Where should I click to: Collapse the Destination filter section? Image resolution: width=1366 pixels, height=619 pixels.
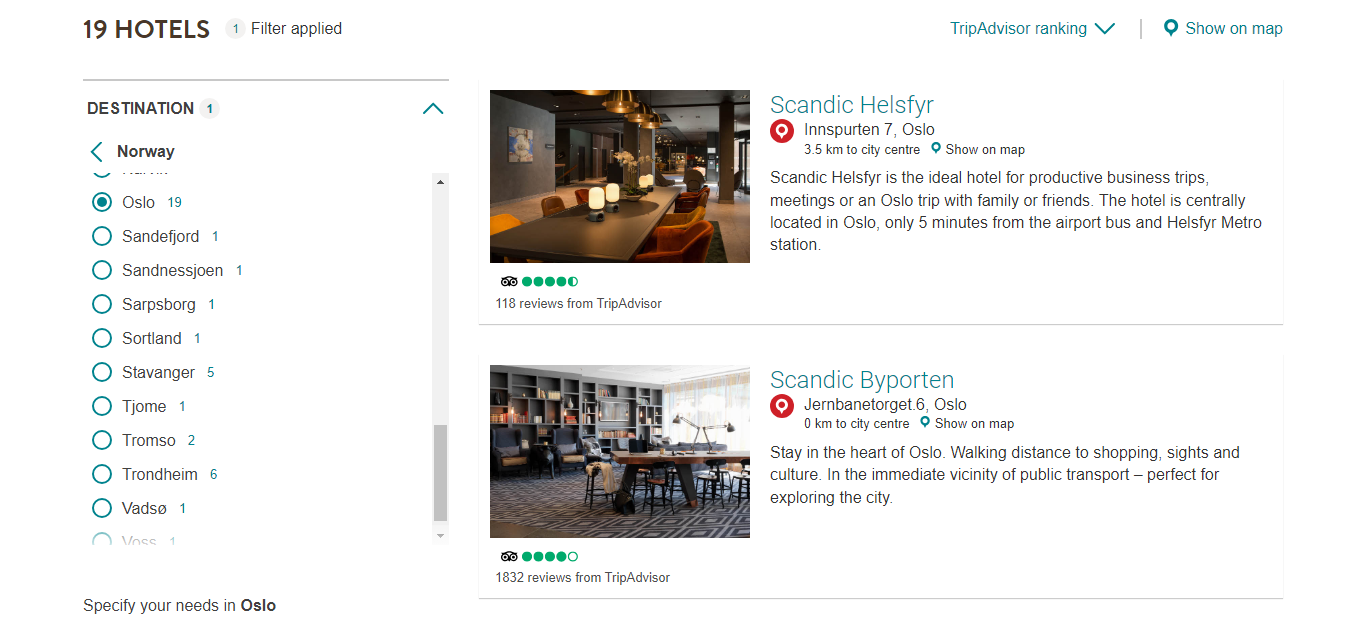point(433,108)
